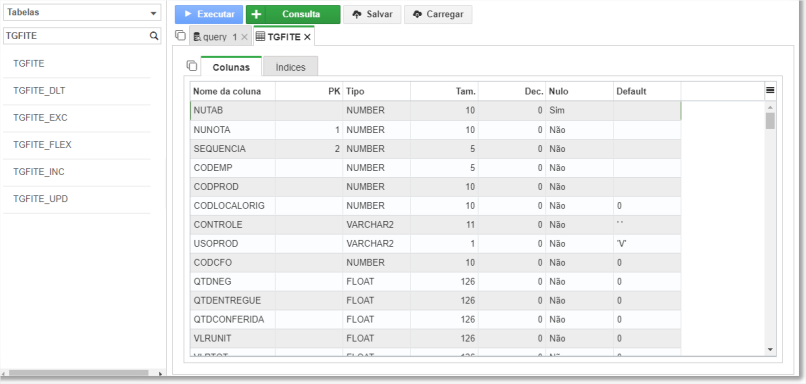Close the query 1 tab
This screenshot has width=806, height=384.
(245, 37)
